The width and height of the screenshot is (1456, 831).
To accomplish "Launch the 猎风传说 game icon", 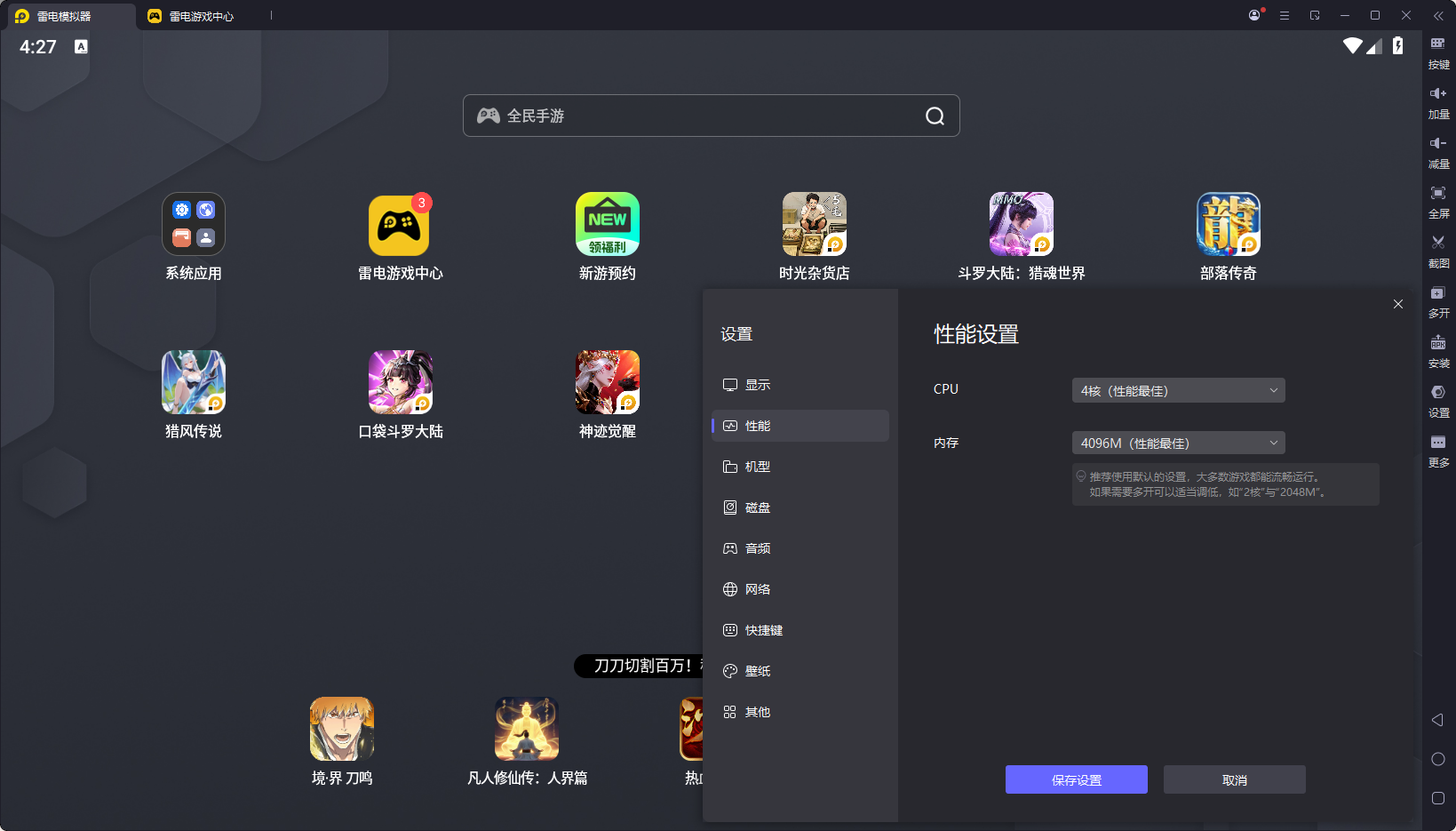I will [x=194, y=382].
